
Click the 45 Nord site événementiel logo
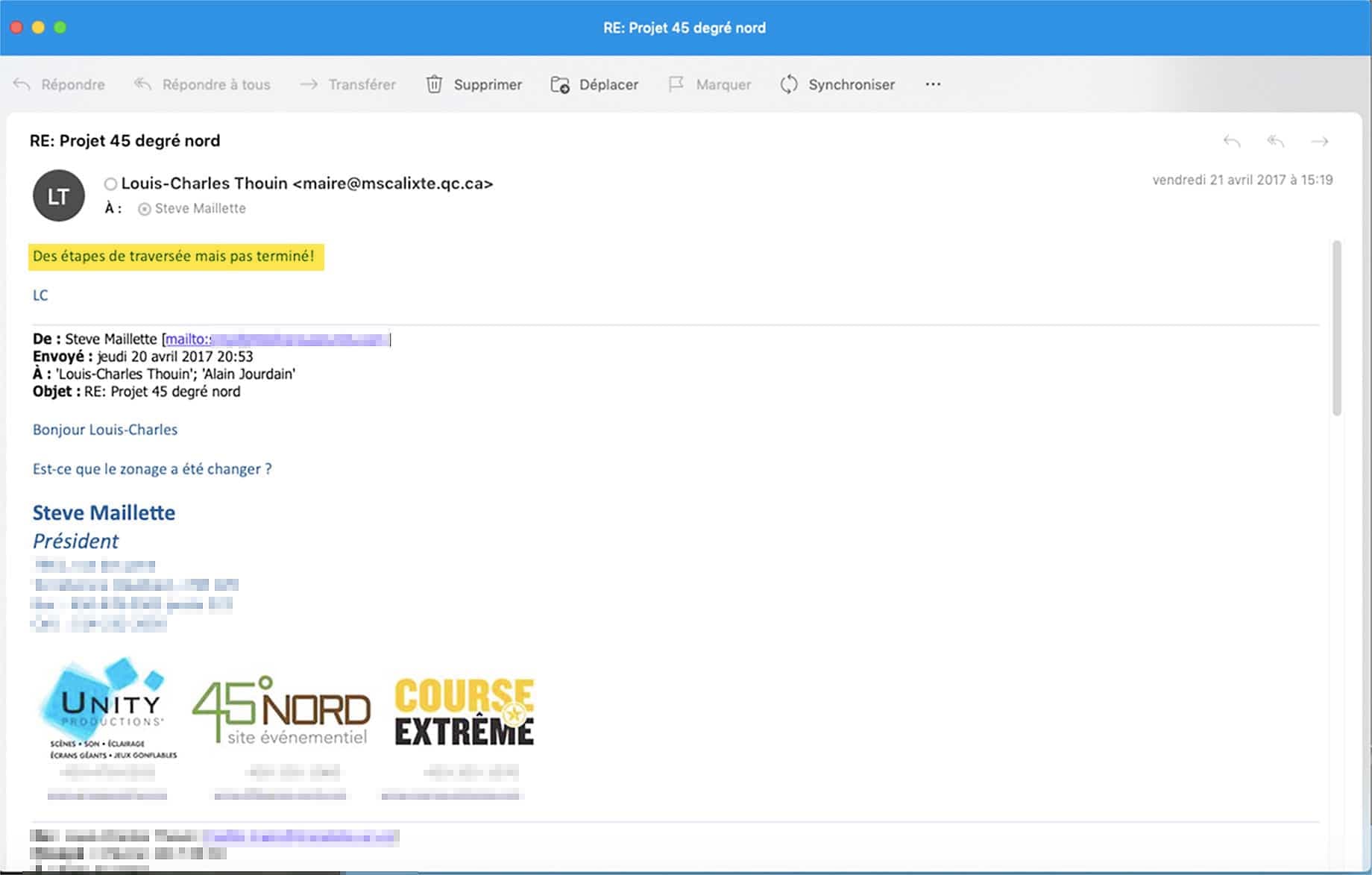[281, 710]
